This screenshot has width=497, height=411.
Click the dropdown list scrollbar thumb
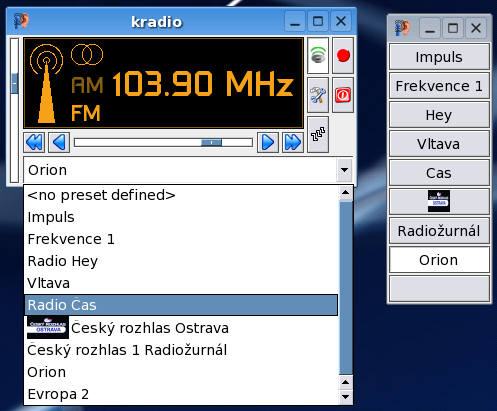click(x=345, y=287)
